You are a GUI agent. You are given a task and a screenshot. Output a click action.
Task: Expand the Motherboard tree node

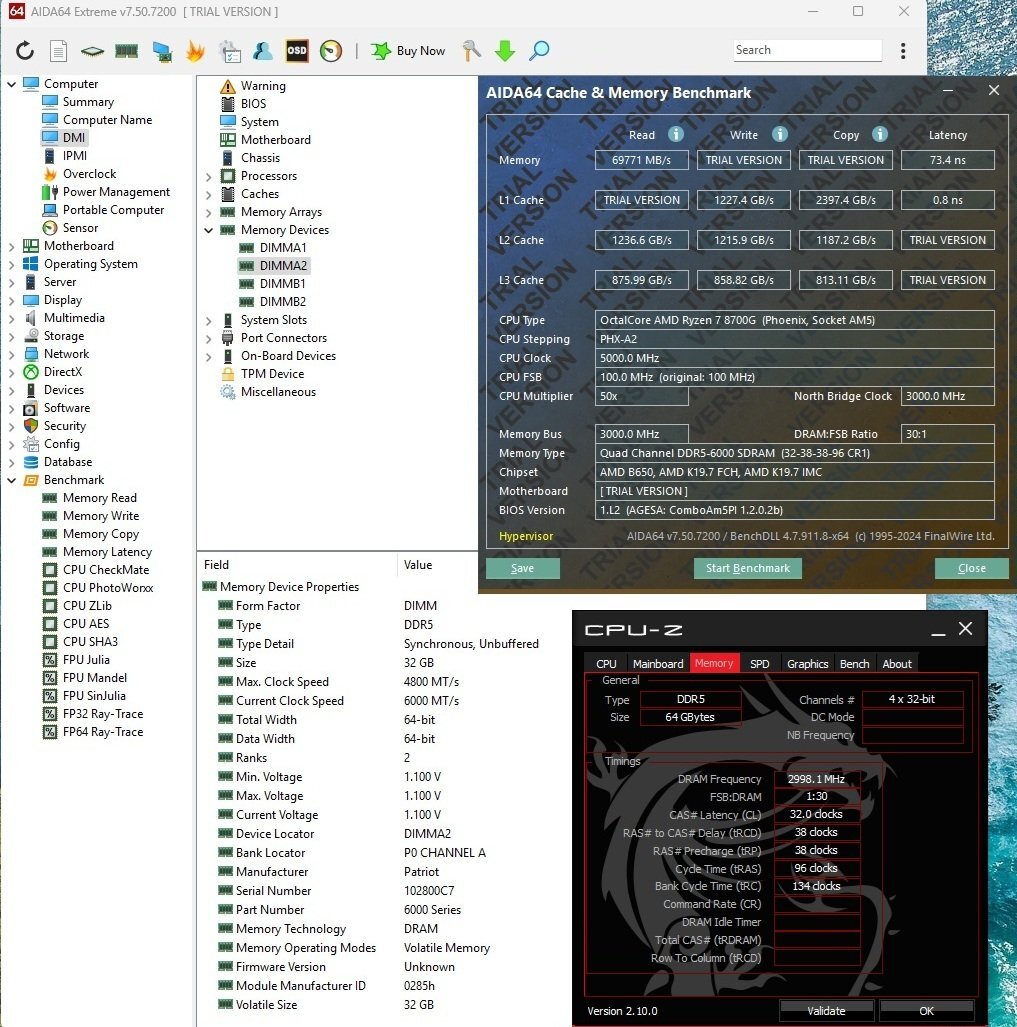[x=11, y=246]
